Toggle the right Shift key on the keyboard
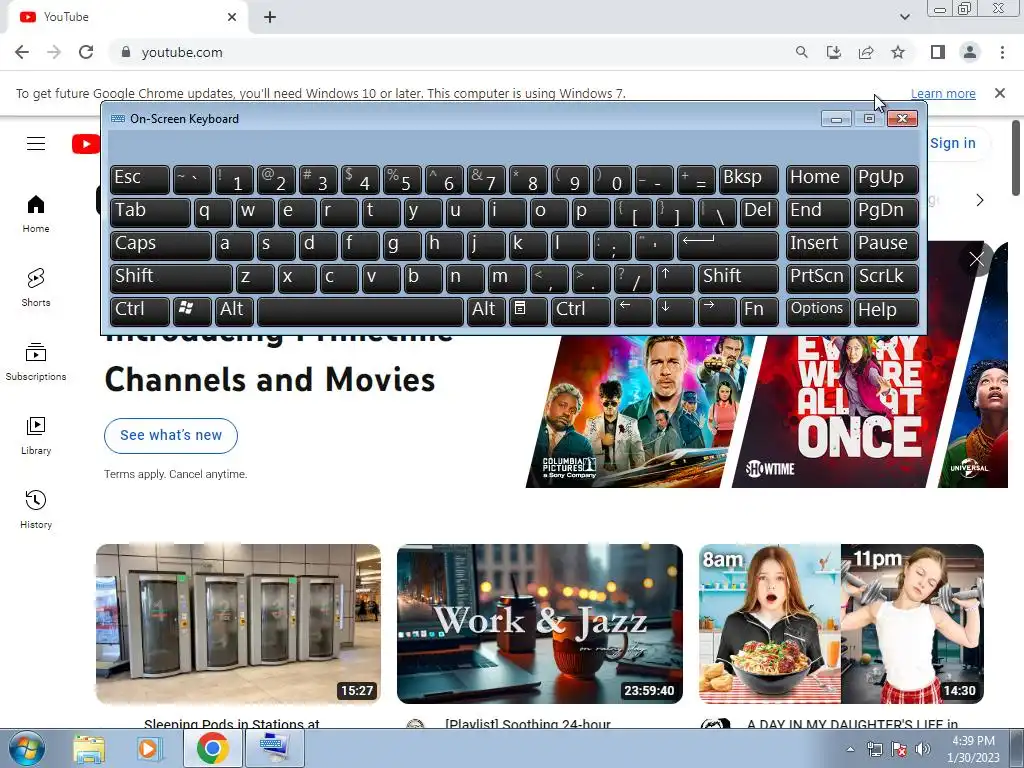The width and height of the screenshot is (1024, 768). pos(738,278)
